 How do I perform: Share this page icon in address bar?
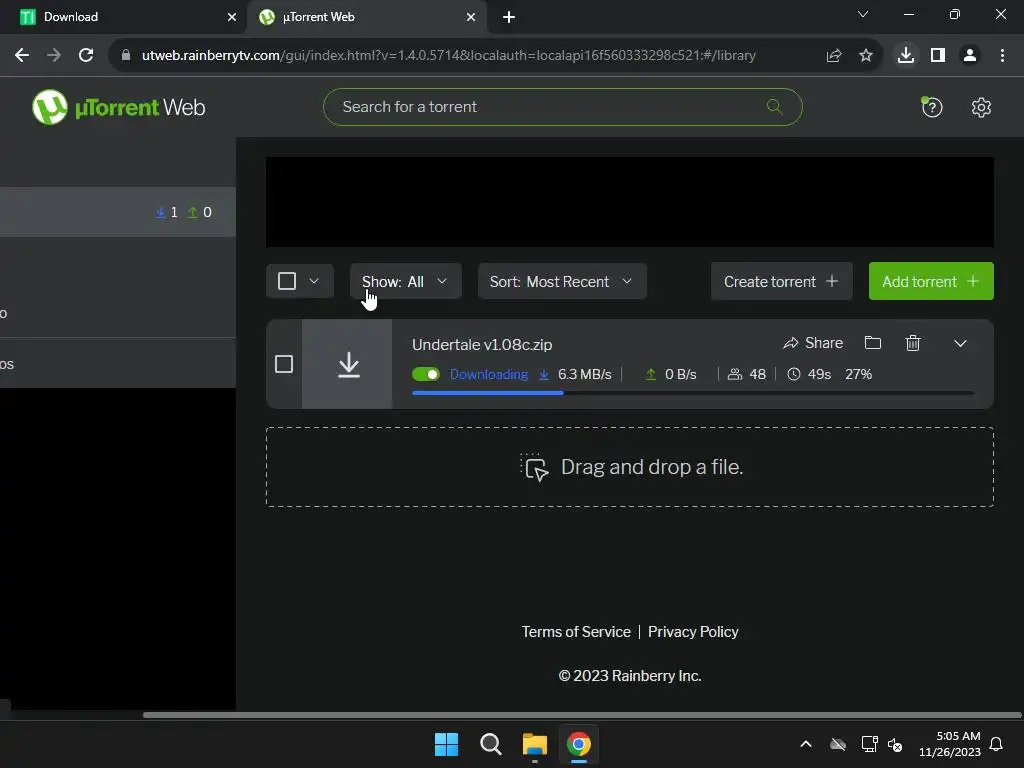pyautogui.click(x=834, y=56)
